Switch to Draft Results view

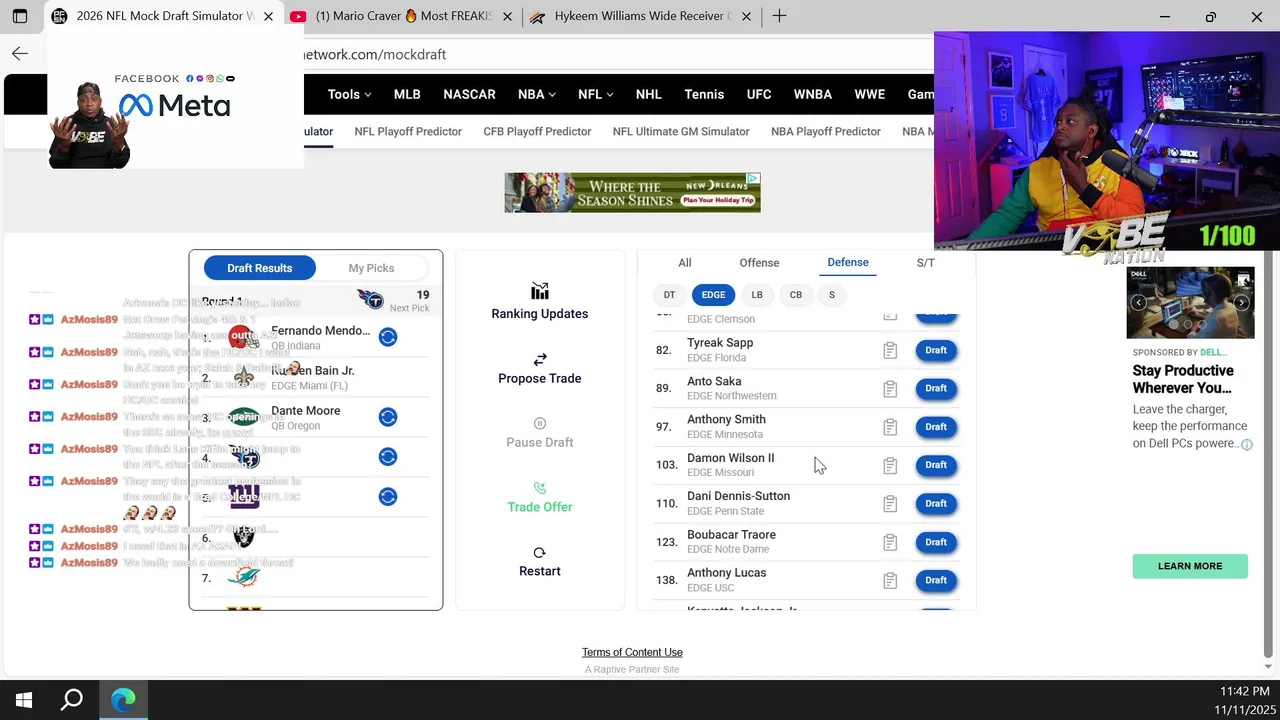260,268
